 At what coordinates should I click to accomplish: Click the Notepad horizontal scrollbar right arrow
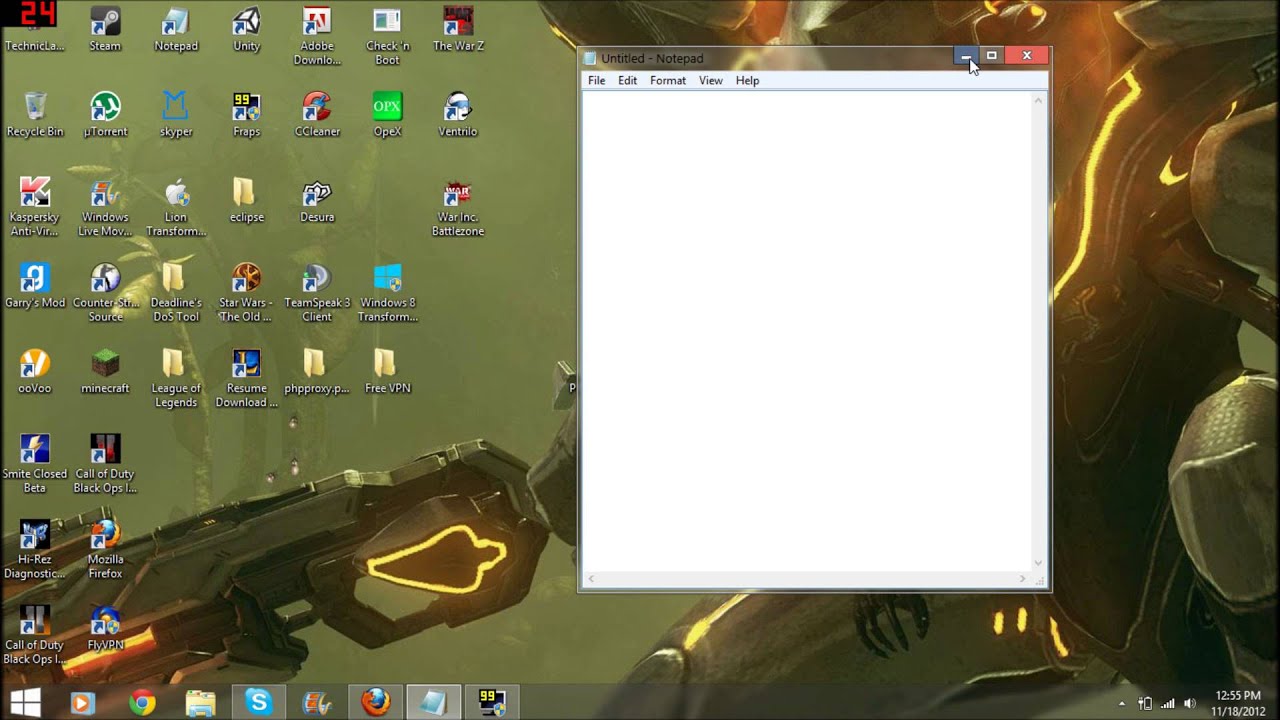1022,579
